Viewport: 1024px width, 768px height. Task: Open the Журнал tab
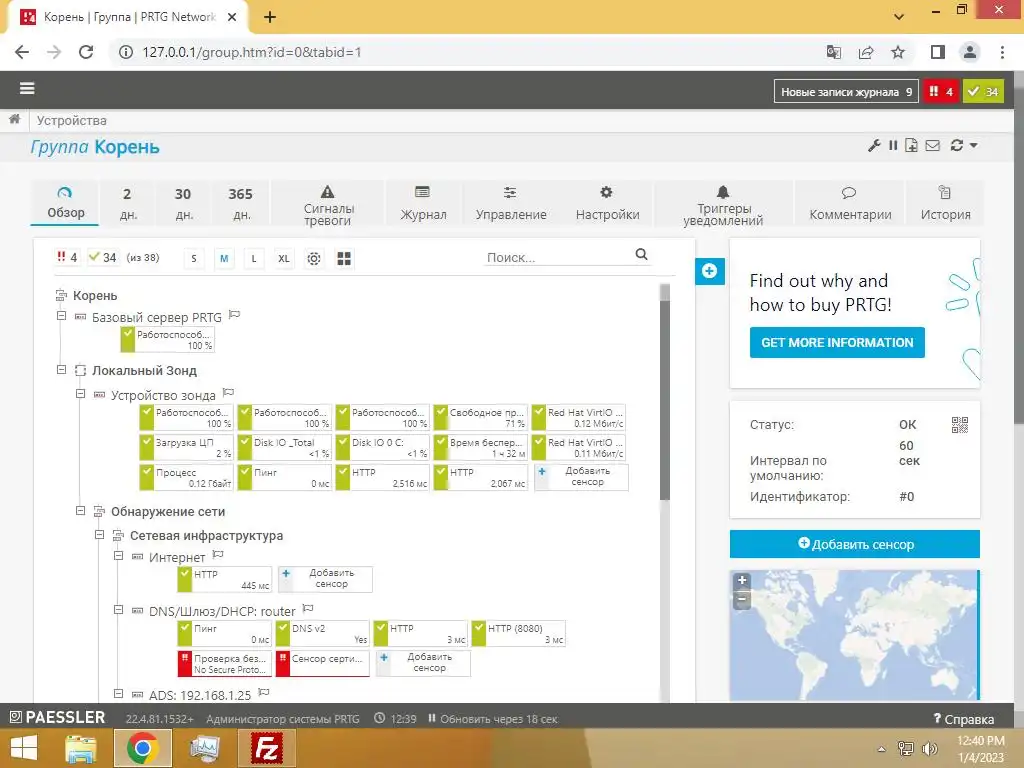(423, 203)
